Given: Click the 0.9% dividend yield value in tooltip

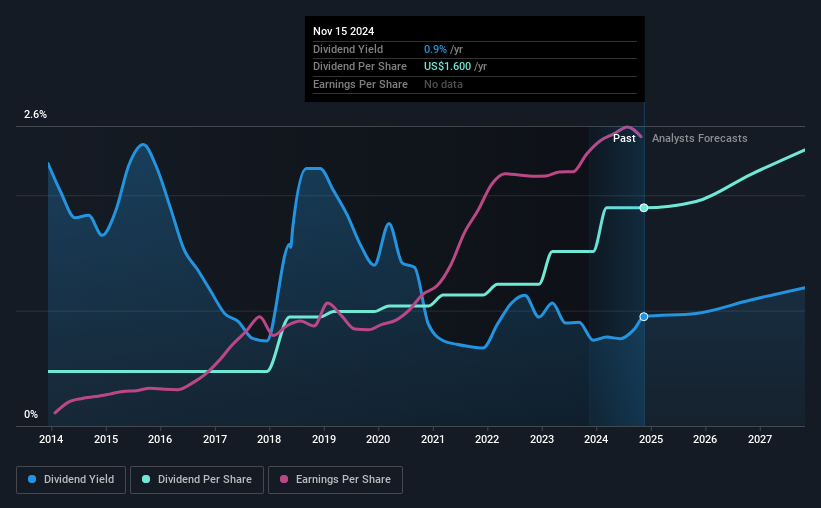Looking at the screenshot, I should coord(435,49).
